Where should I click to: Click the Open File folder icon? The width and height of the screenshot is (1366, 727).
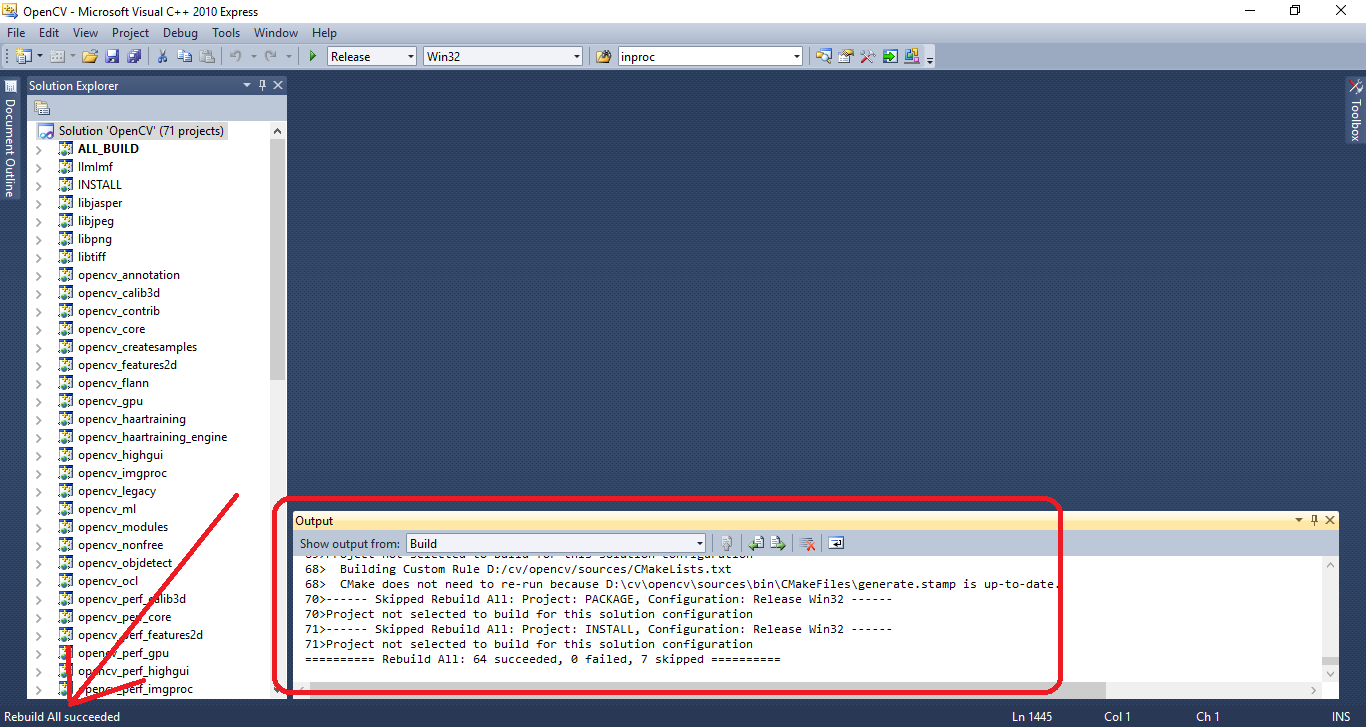(90, 56)
